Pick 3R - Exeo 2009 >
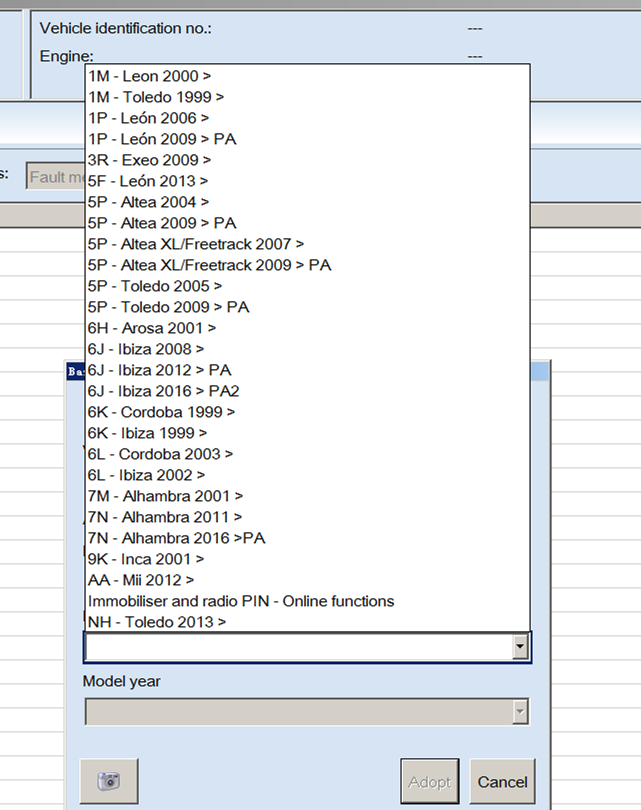Viewport: 641px width, 810px height. [307, 160]
